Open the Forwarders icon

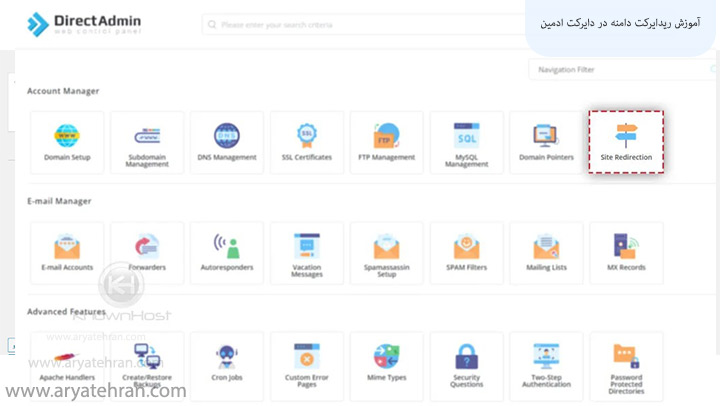(x=147, y=251)
